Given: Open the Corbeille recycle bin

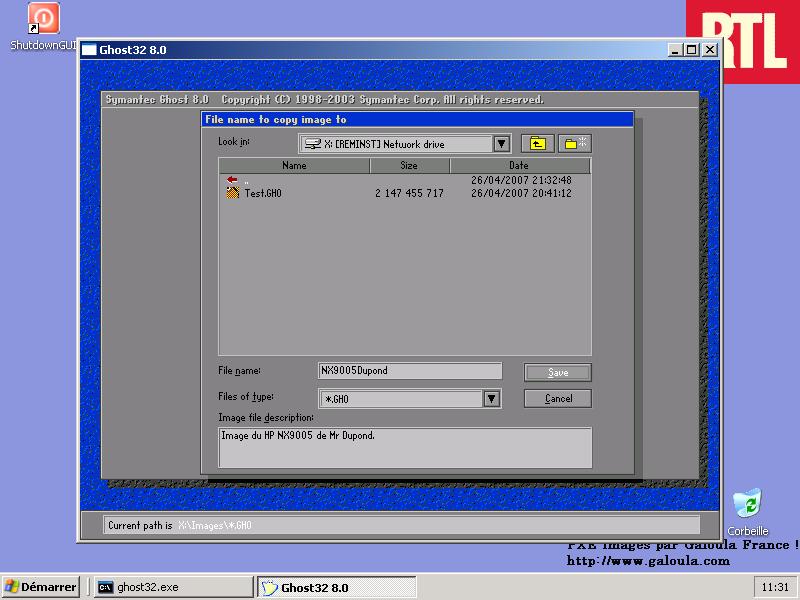Looking at the screenshot, I should pyautogui.click(x=747, y=505).
